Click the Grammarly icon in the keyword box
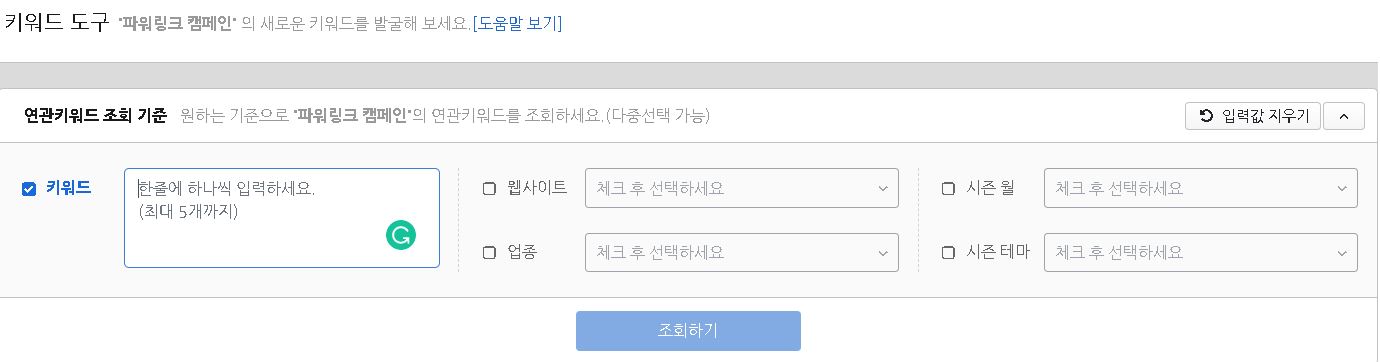Viewport: 1380px width, 362px height. pyautogui.click(x=401, y=235)
